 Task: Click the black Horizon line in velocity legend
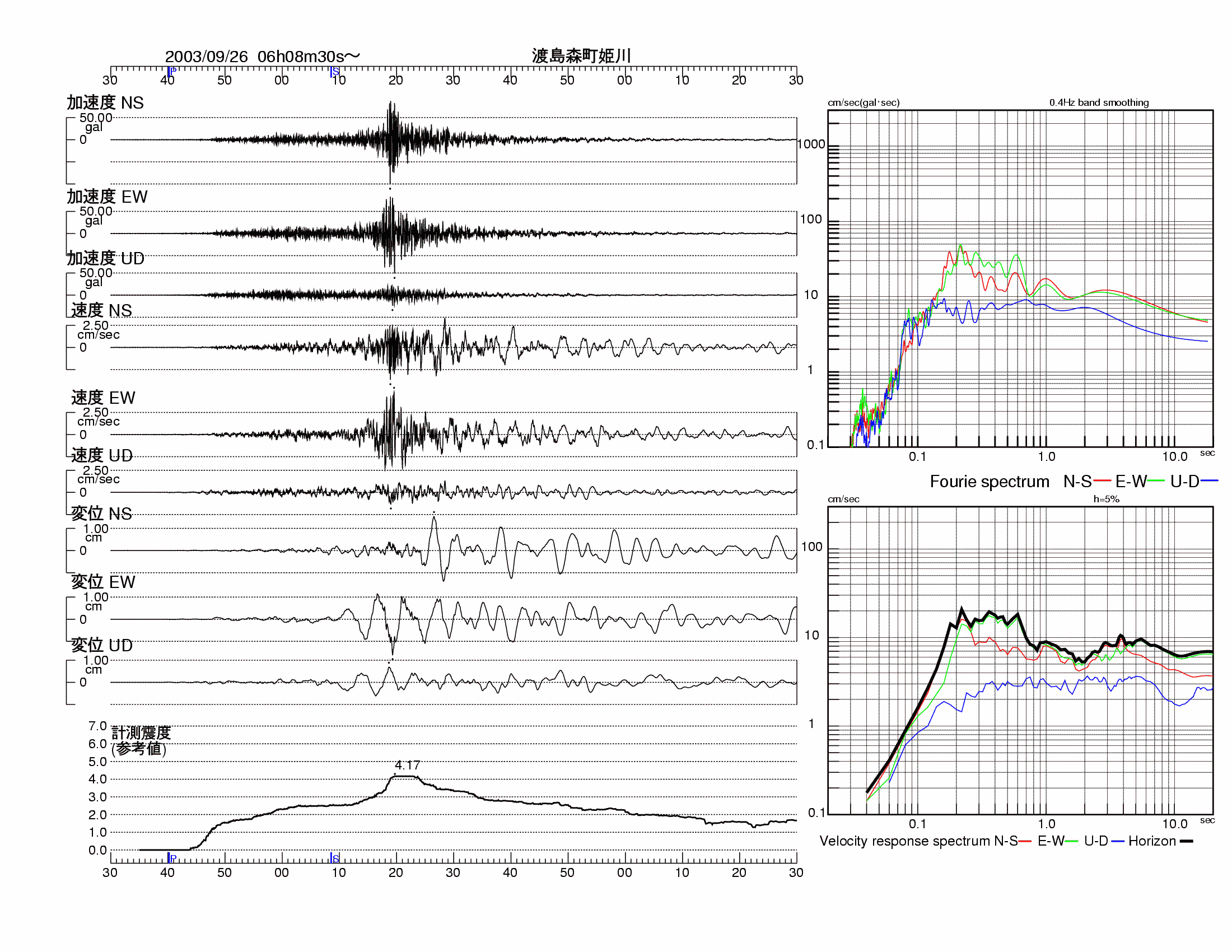coord(1186,841)
